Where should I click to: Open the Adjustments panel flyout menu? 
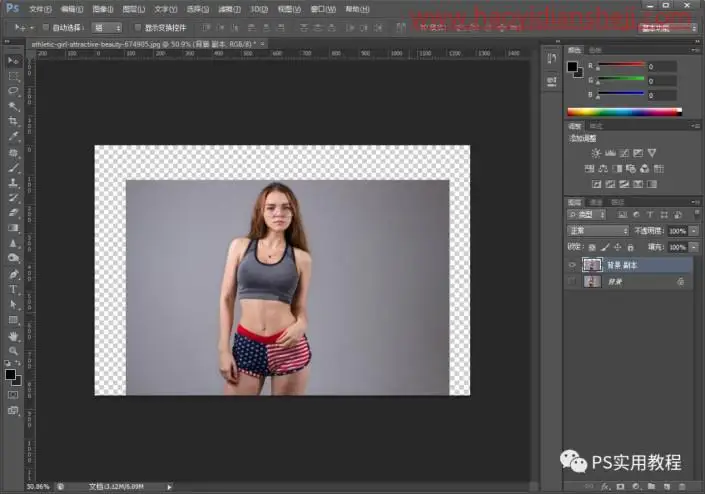tap(696, 126)
